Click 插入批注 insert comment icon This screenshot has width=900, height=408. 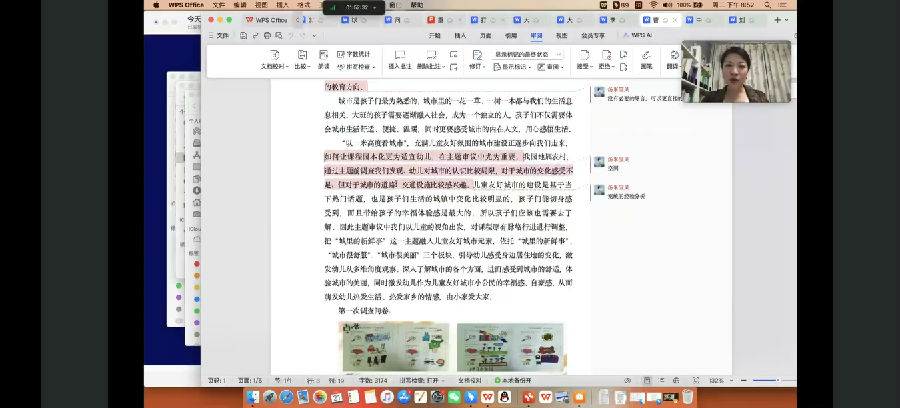pos(399,56)
